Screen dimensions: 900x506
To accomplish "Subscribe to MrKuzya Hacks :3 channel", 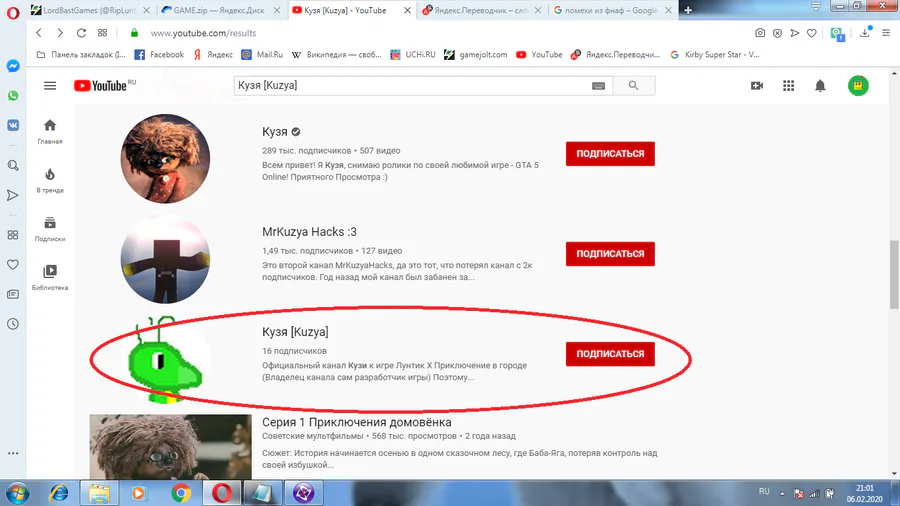I will [610, 254].
